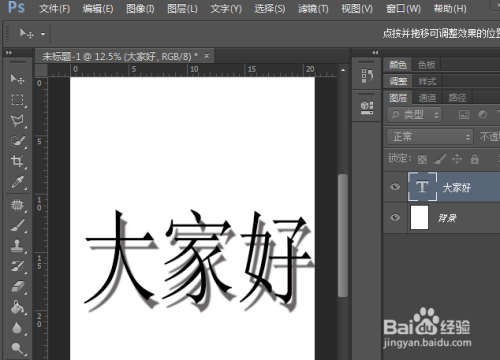Select the Polygonal Lasso tool
The image size is (500, 360).
click(x=17, y=120)
